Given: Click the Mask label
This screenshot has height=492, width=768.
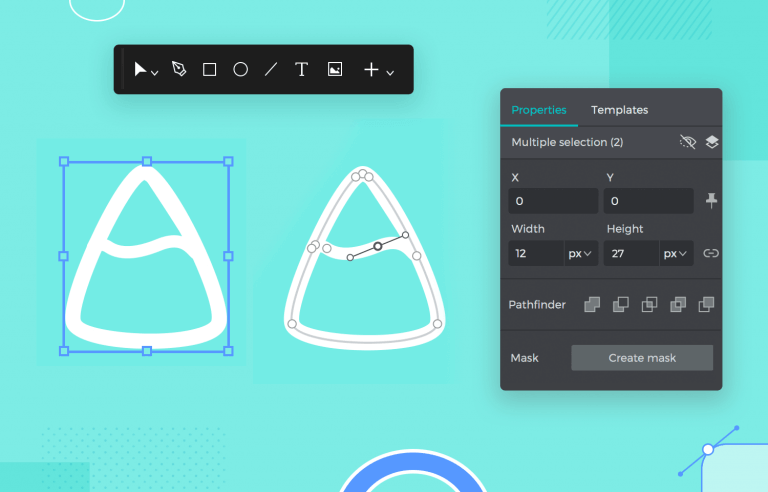Looking at the screenshot, I should point(524,358).
